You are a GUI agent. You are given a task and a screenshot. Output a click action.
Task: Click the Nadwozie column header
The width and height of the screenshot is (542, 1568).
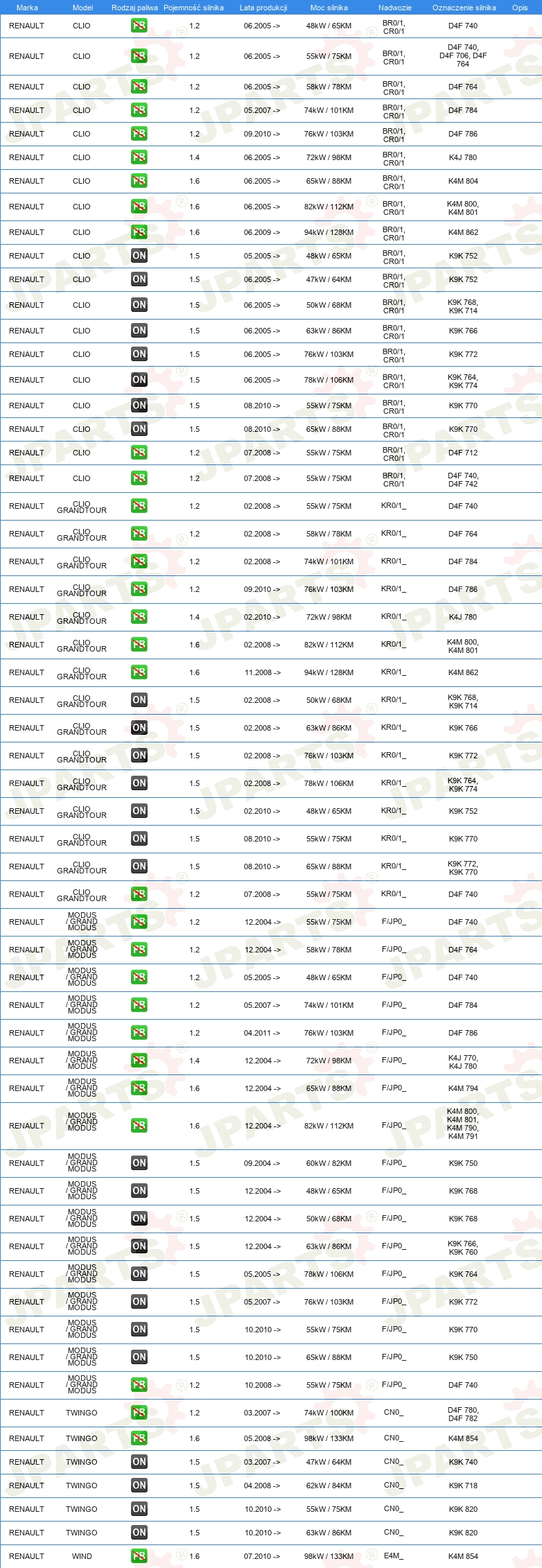point(395,8)
